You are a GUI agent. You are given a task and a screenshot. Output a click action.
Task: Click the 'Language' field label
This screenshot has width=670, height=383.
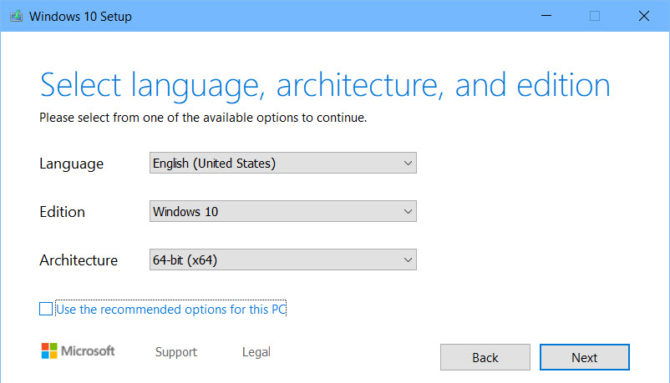click(71, 164)
